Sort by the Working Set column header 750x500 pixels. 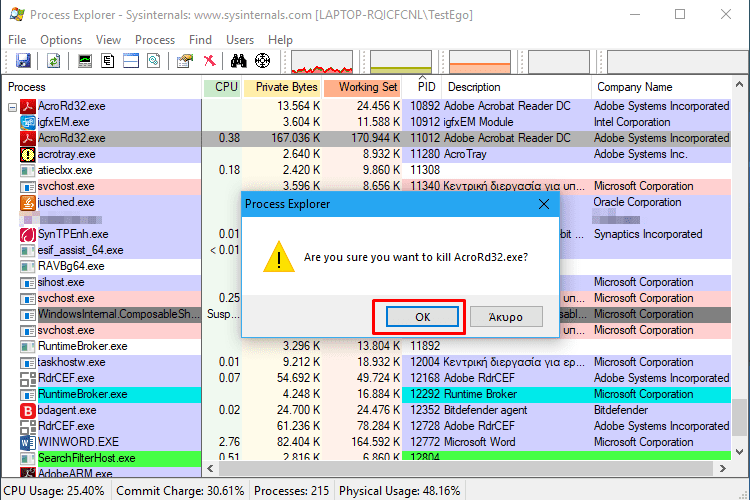click(x=362, y=87)
